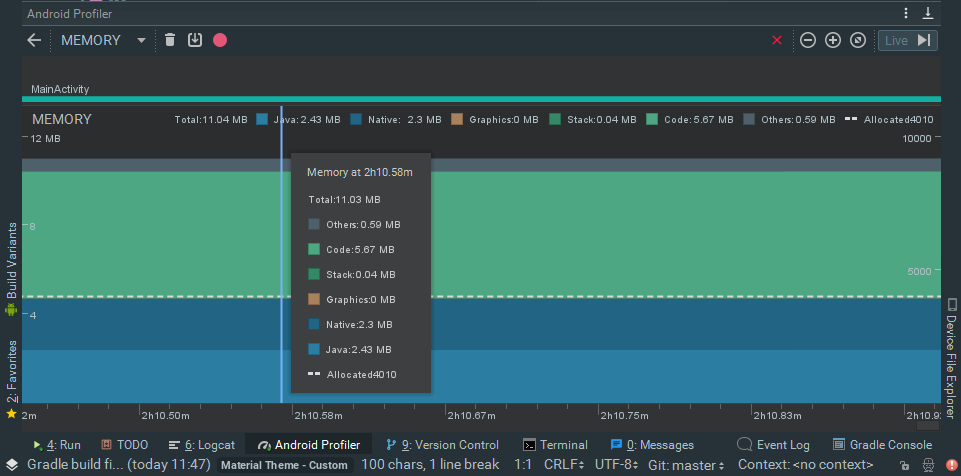Toggle the Live timeline button
Viewport: 961px width, 476px height.
click(907, 40)
